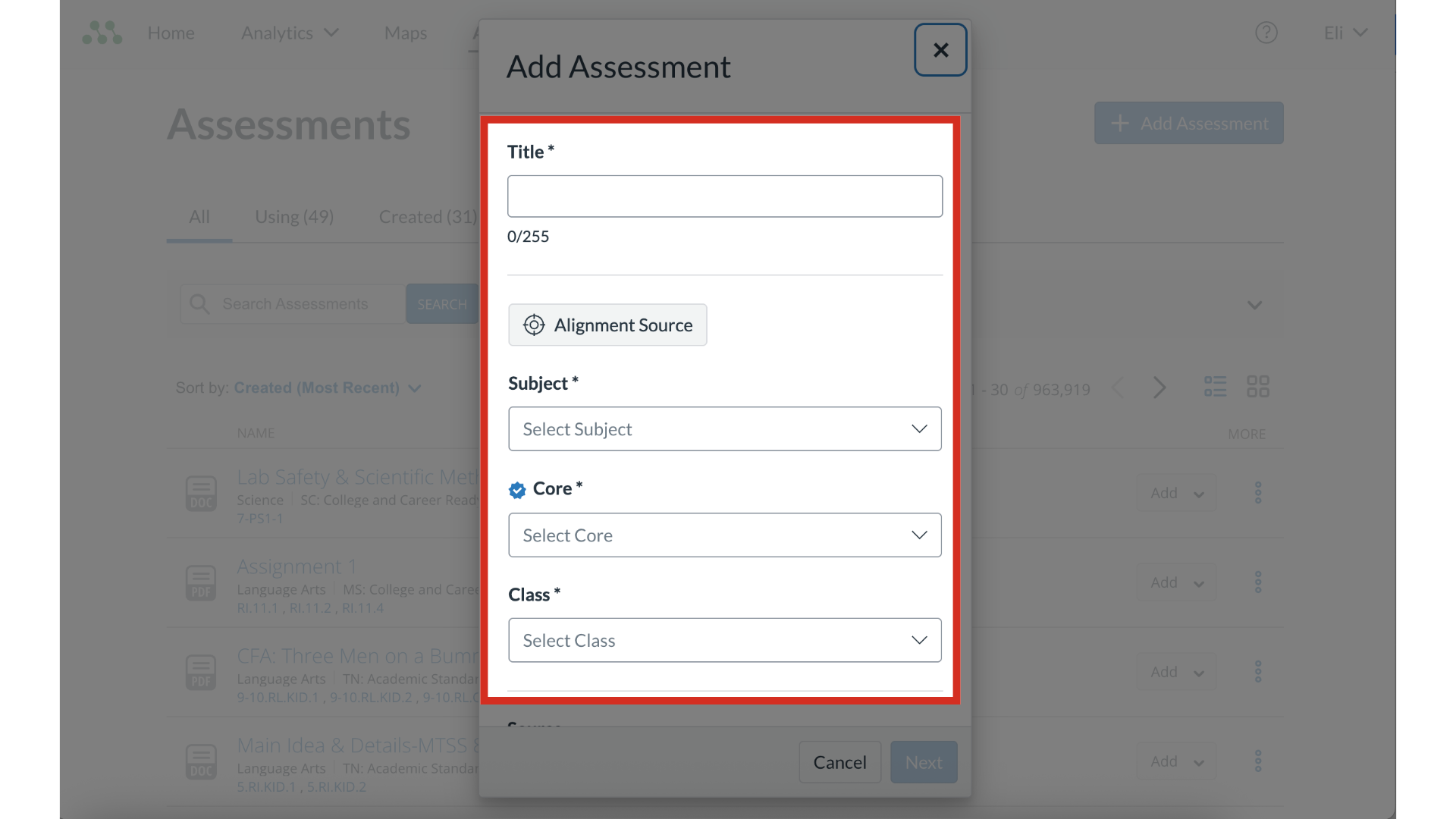
Task: Click the verified Core badge icon
Action: (x=517, y=491)
